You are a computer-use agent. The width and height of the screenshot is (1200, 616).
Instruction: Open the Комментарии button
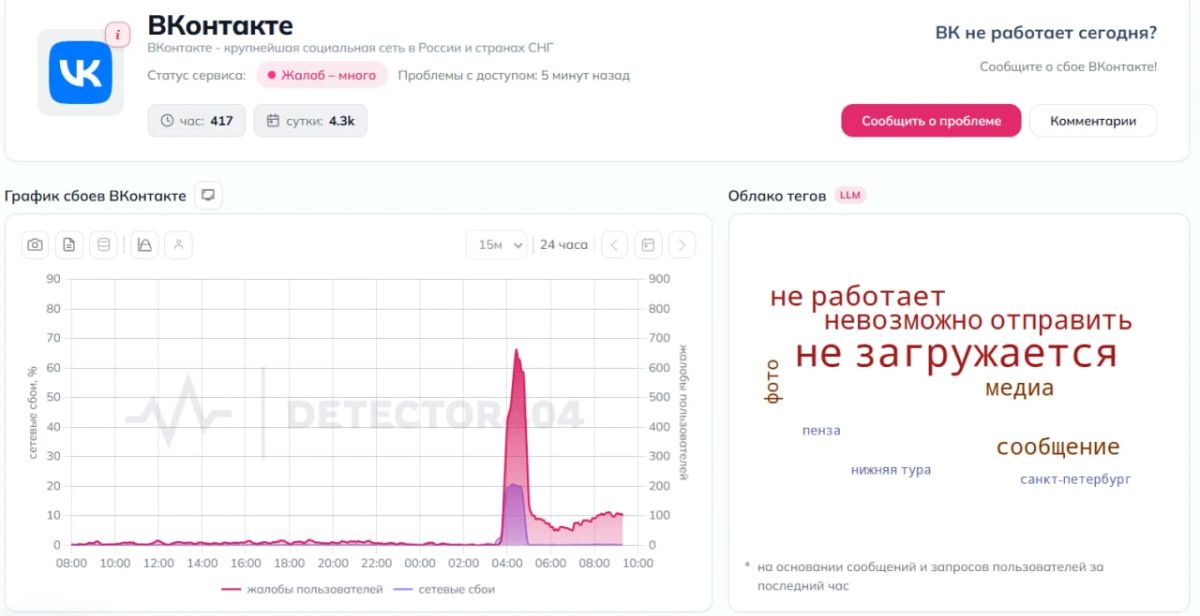[x=1093, y=121]
